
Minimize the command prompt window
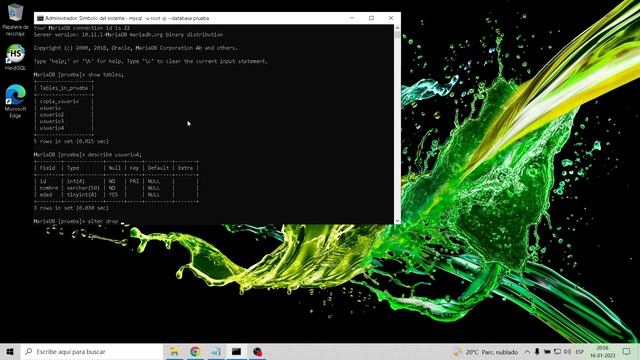point(352,18)
